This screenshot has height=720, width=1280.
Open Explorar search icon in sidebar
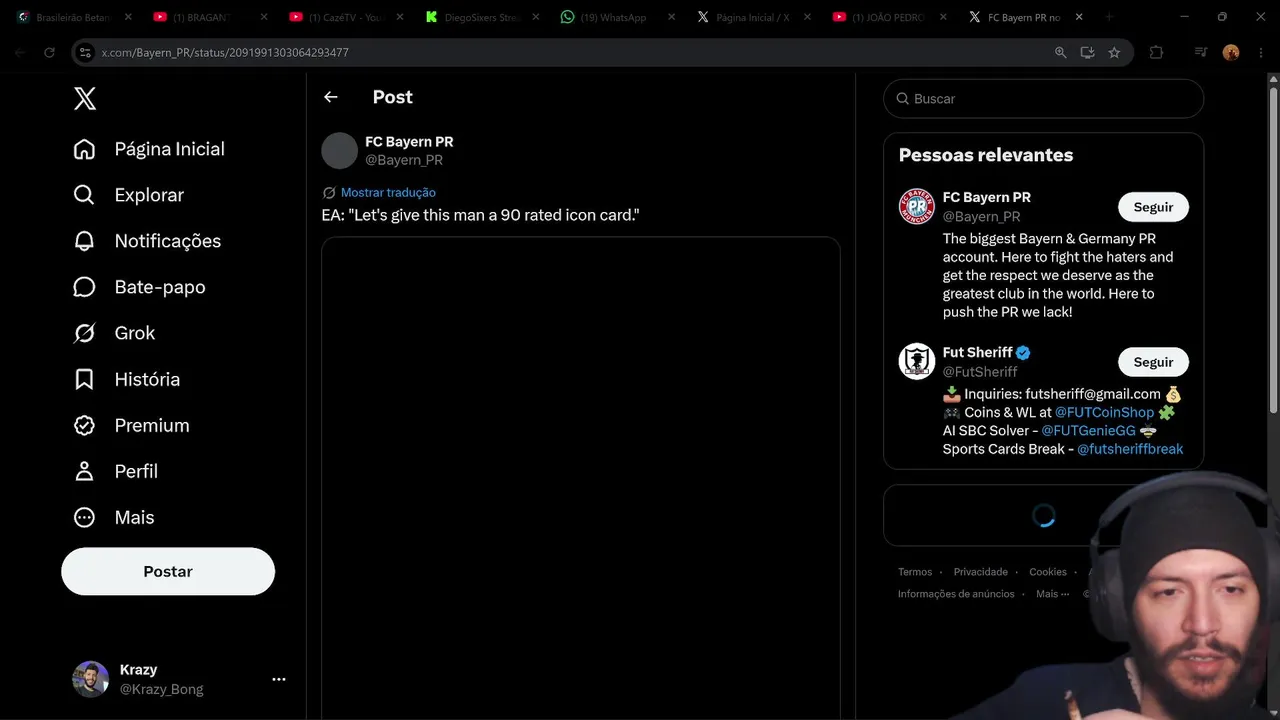pos(85,195)
